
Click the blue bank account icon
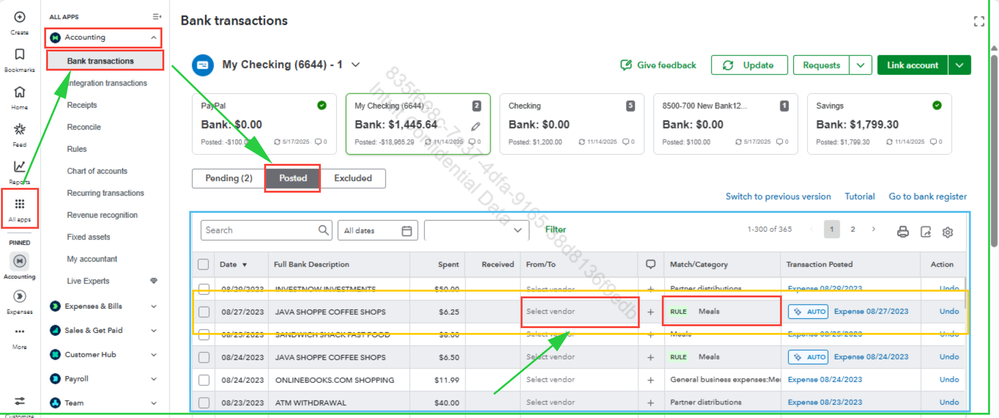coord(203,64)
